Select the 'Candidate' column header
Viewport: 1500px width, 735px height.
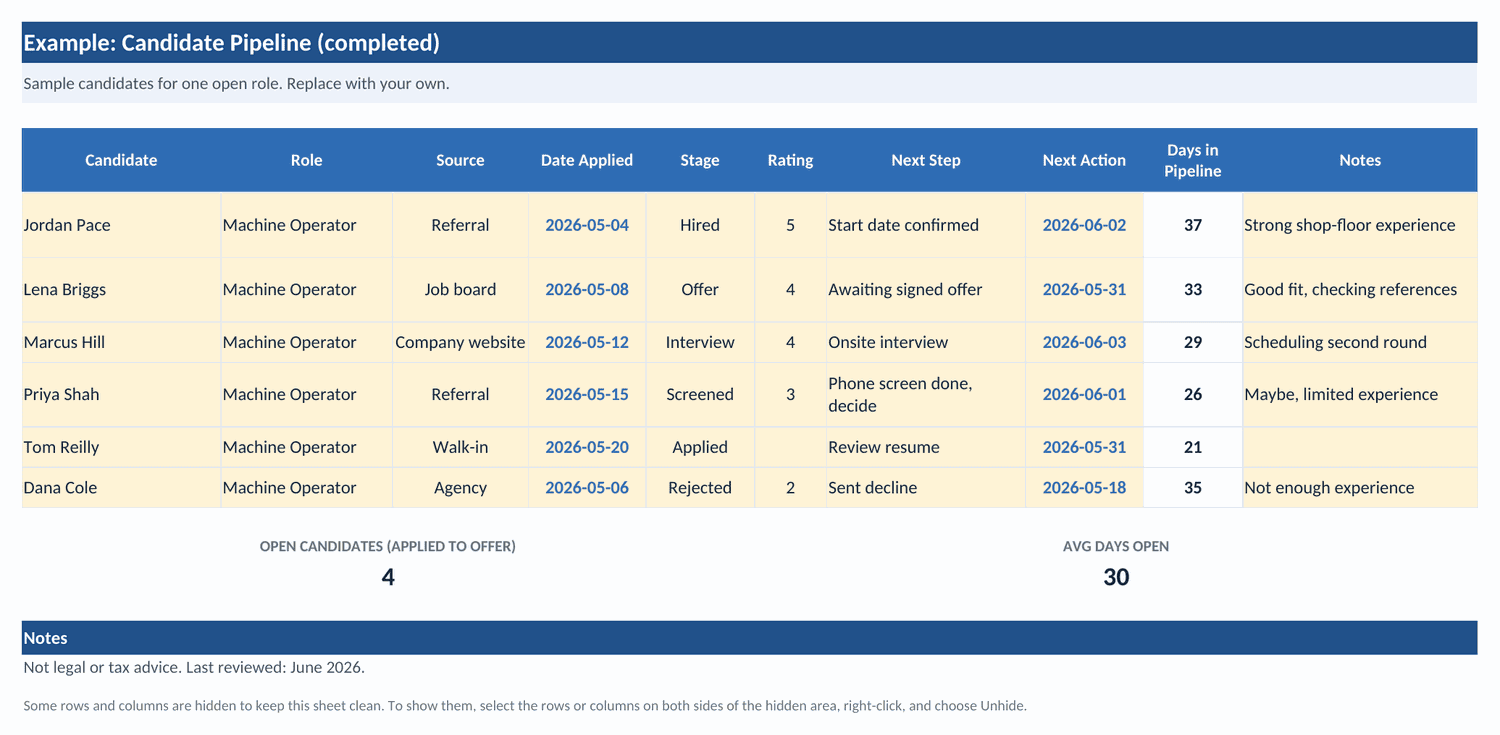click(x=121, y=160)
